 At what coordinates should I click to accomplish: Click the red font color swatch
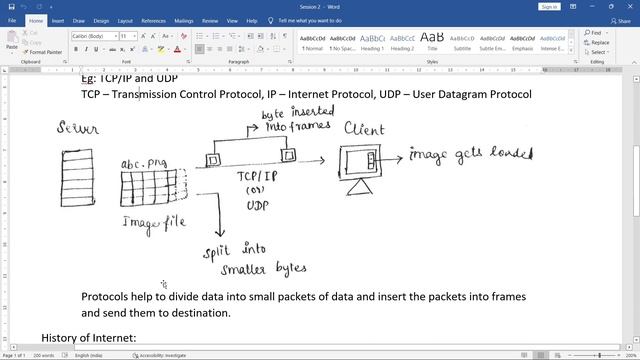[177, 49]
